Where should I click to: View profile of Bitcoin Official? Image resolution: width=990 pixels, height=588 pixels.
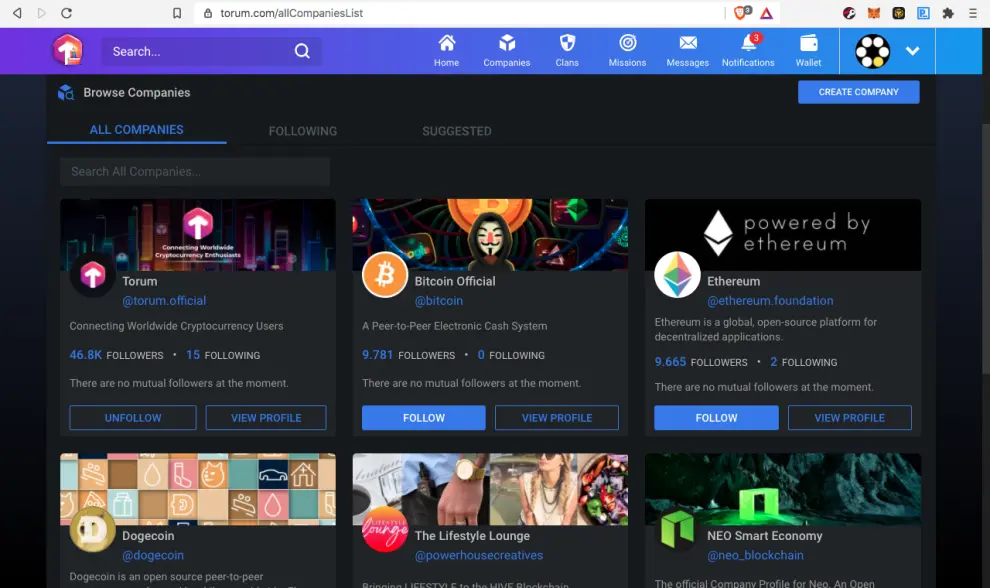point(557,418)
